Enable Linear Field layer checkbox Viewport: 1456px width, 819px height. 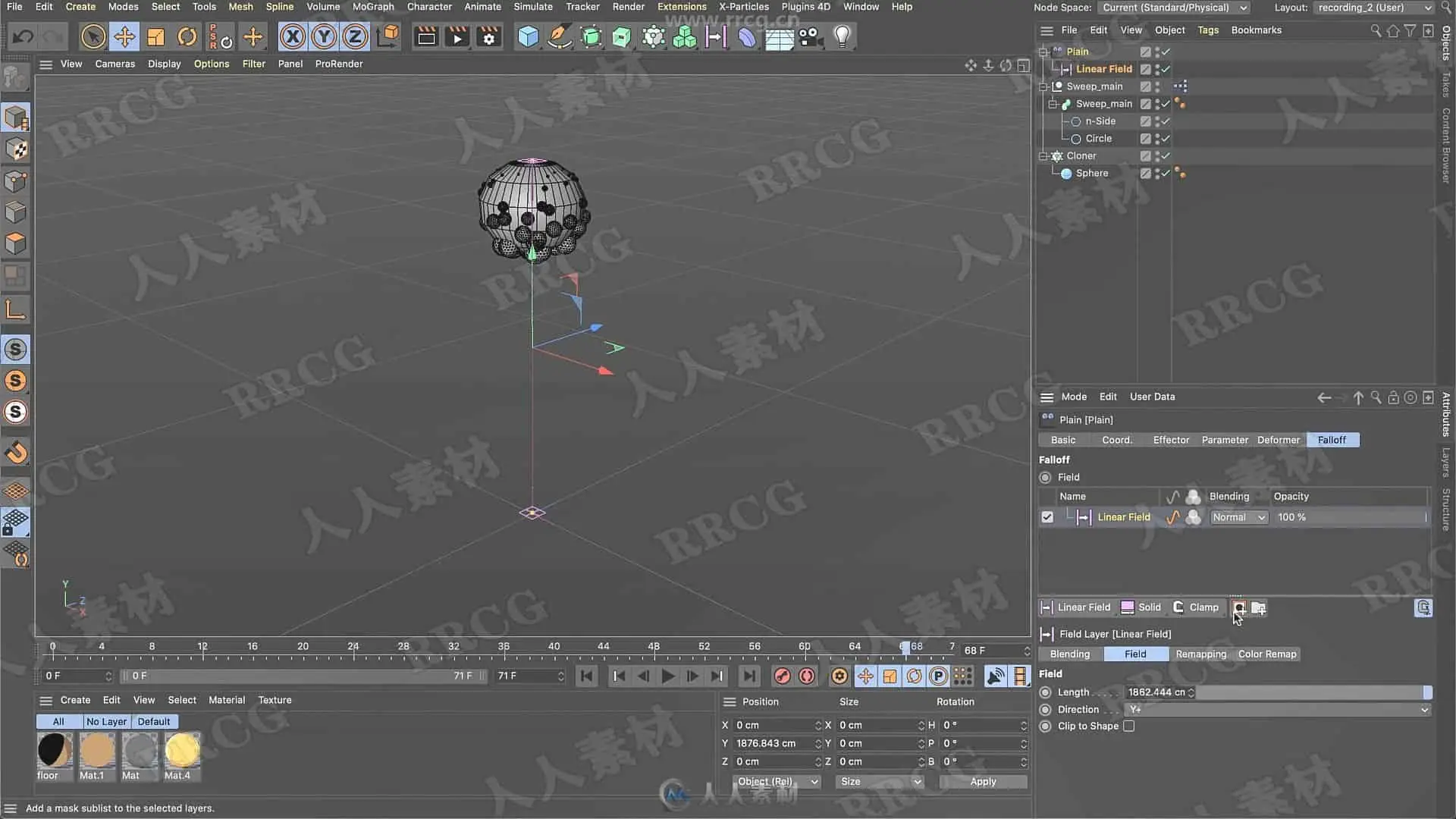tap(1047, 517)
